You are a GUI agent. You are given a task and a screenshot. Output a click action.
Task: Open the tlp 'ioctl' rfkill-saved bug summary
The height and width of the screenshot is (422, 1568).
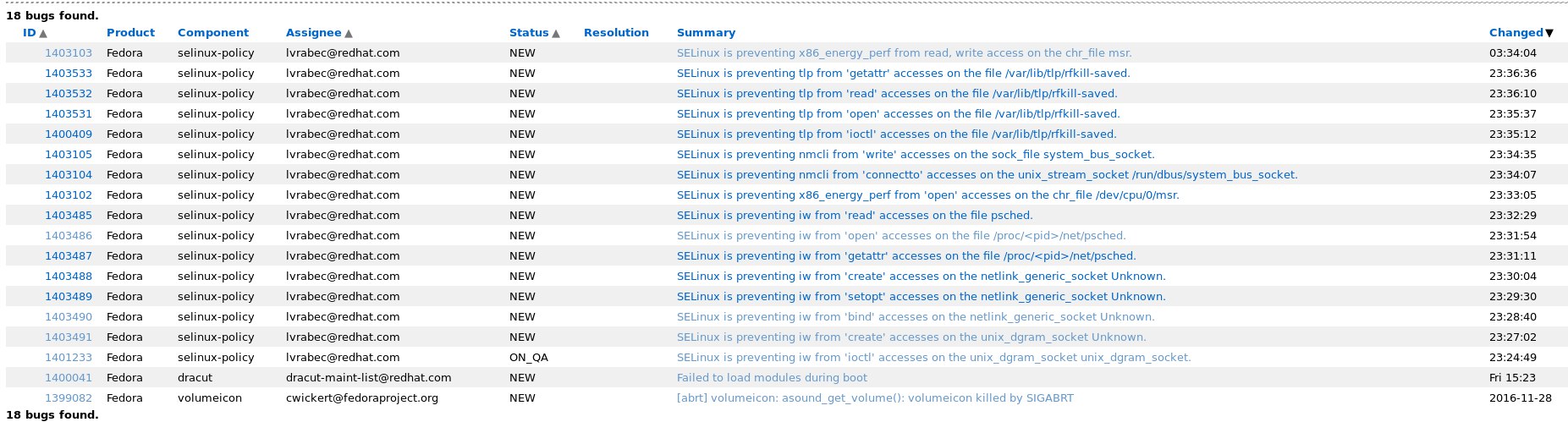tap(897, 134)
